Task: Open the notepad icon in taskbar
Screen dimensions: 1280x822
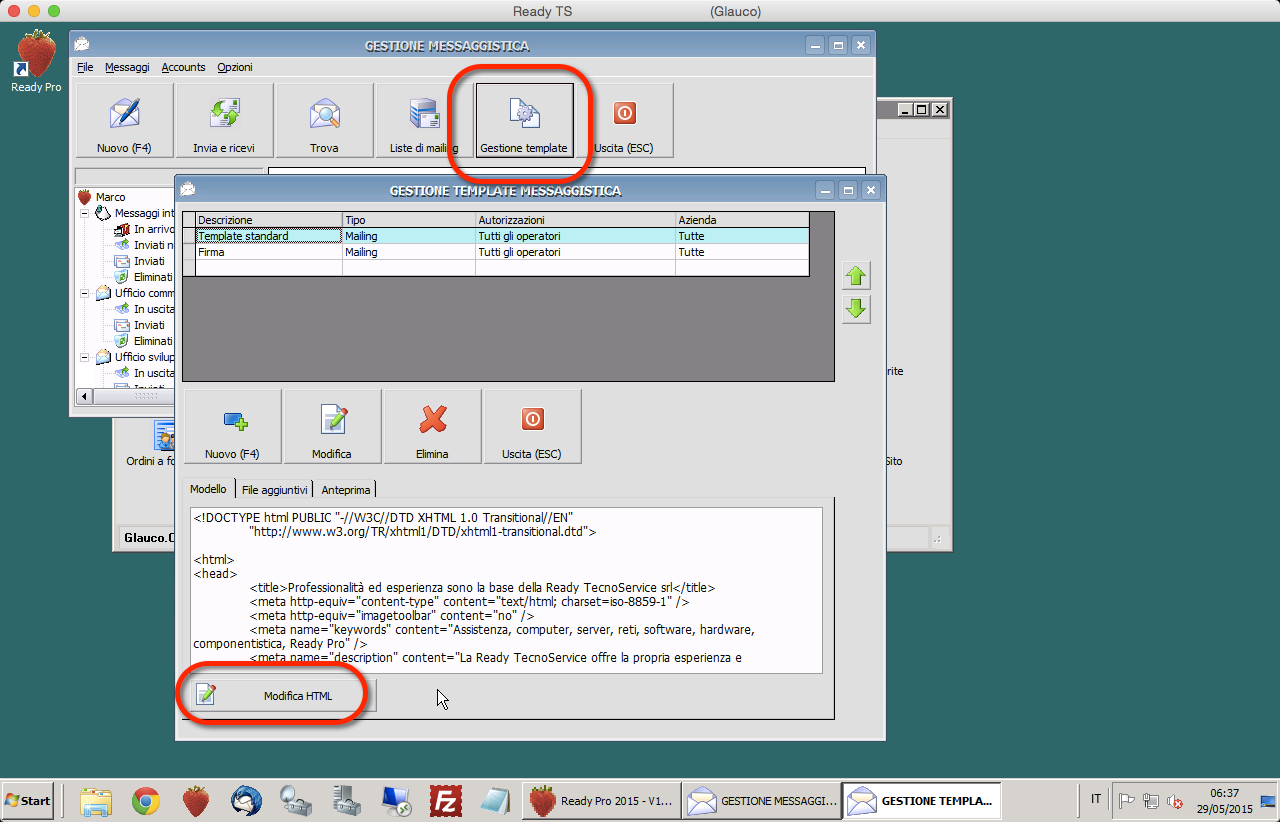Action: [x=496, y=801]
